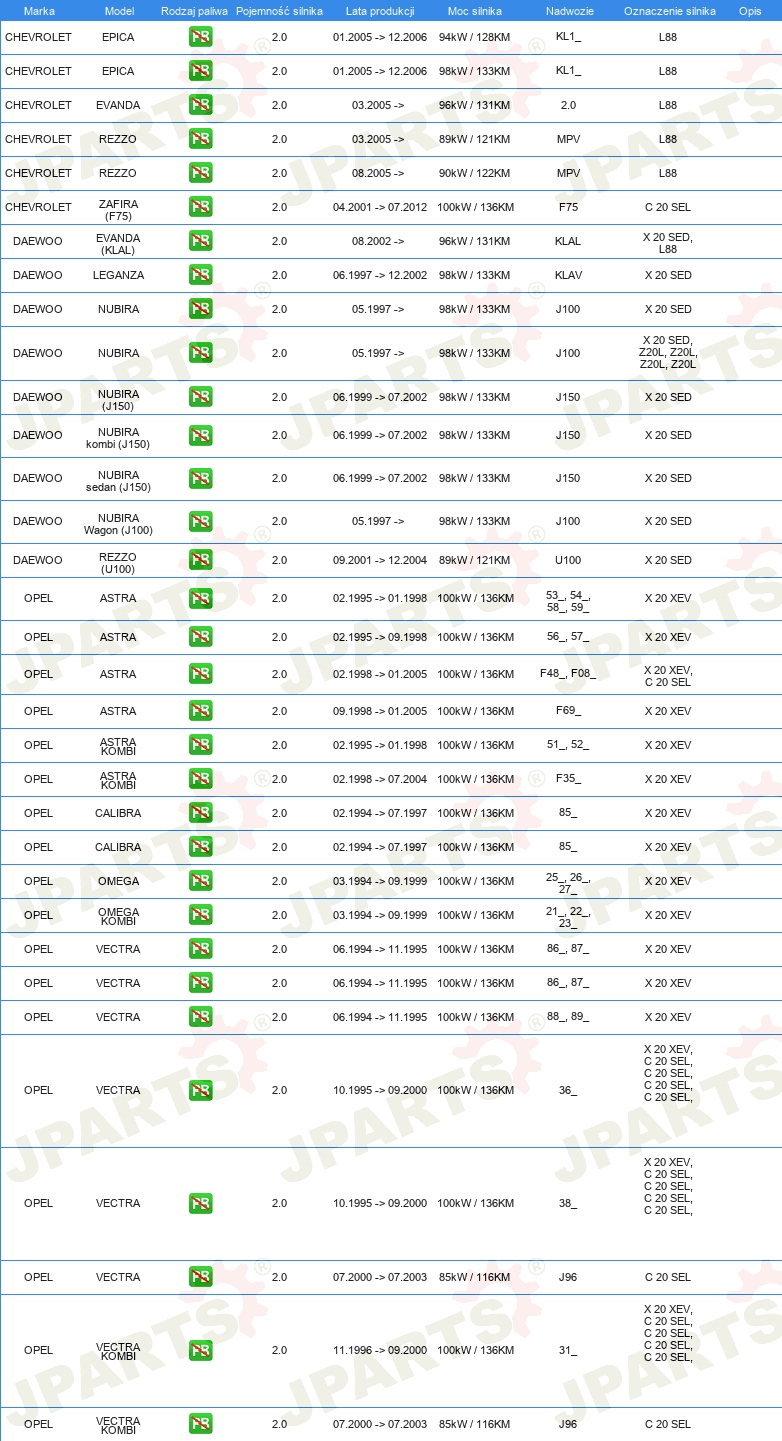
Task: Select the LEGANZA model cell
Action: click(118, 275)
